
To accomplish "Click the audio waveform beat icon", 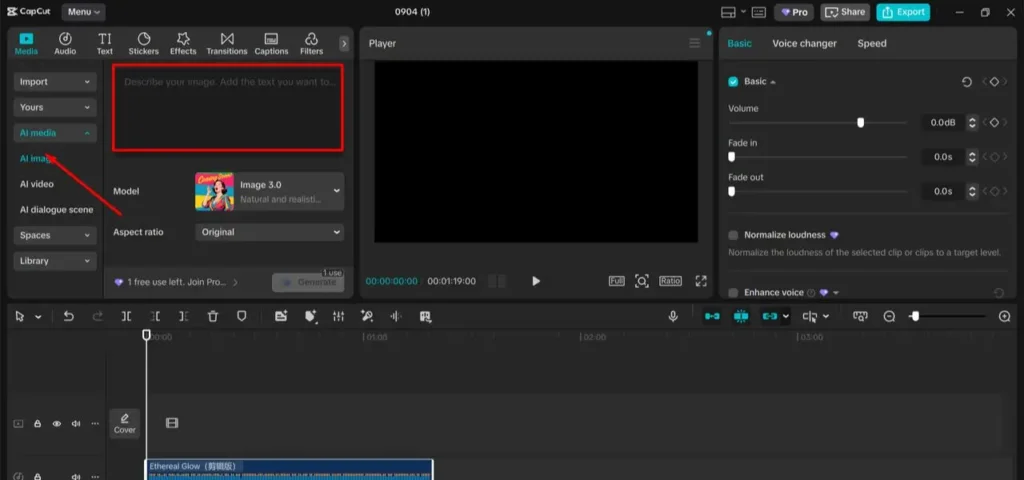I will click(396, 316).
